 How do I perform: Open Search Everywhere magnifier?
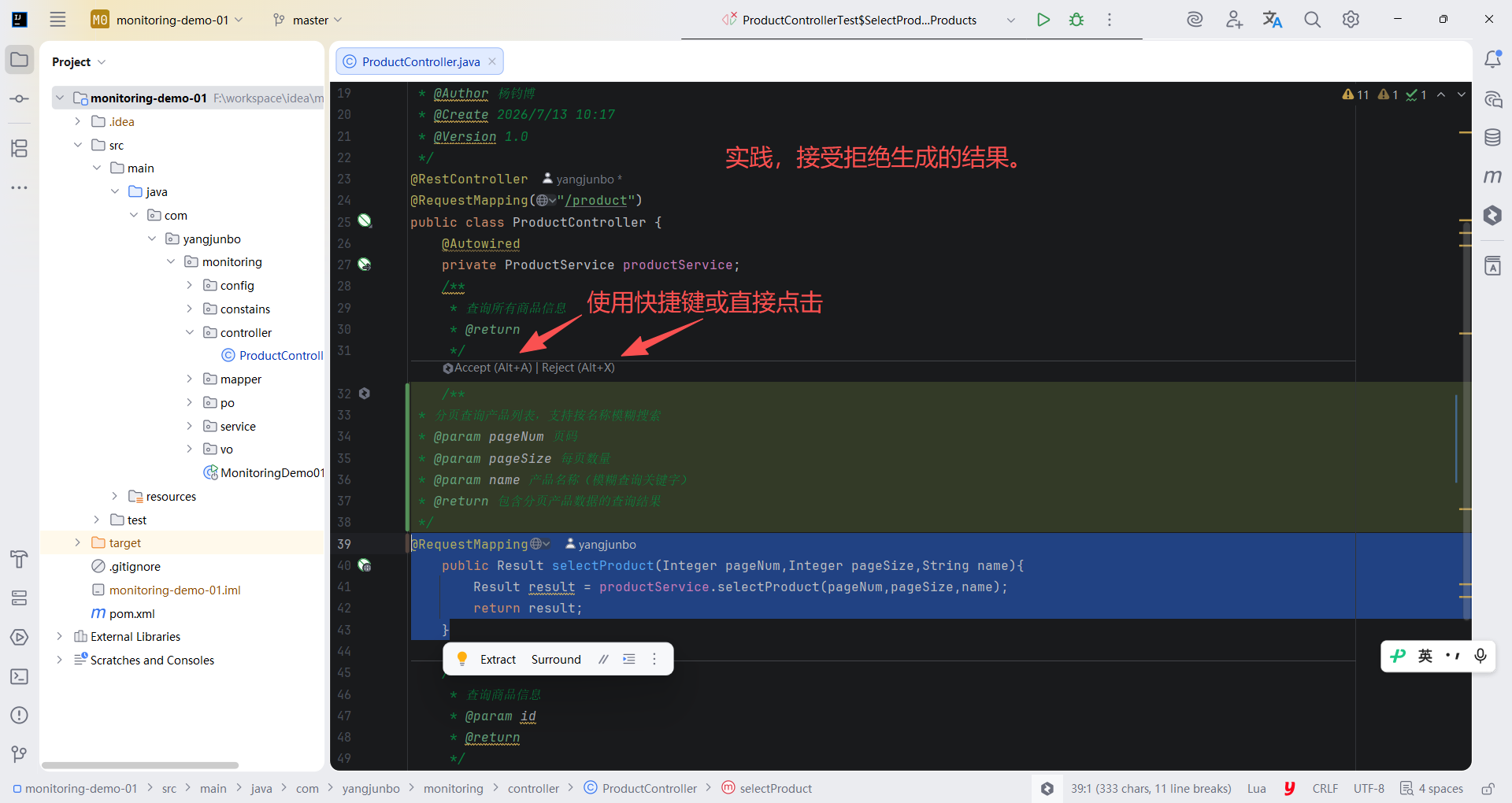1312,20
